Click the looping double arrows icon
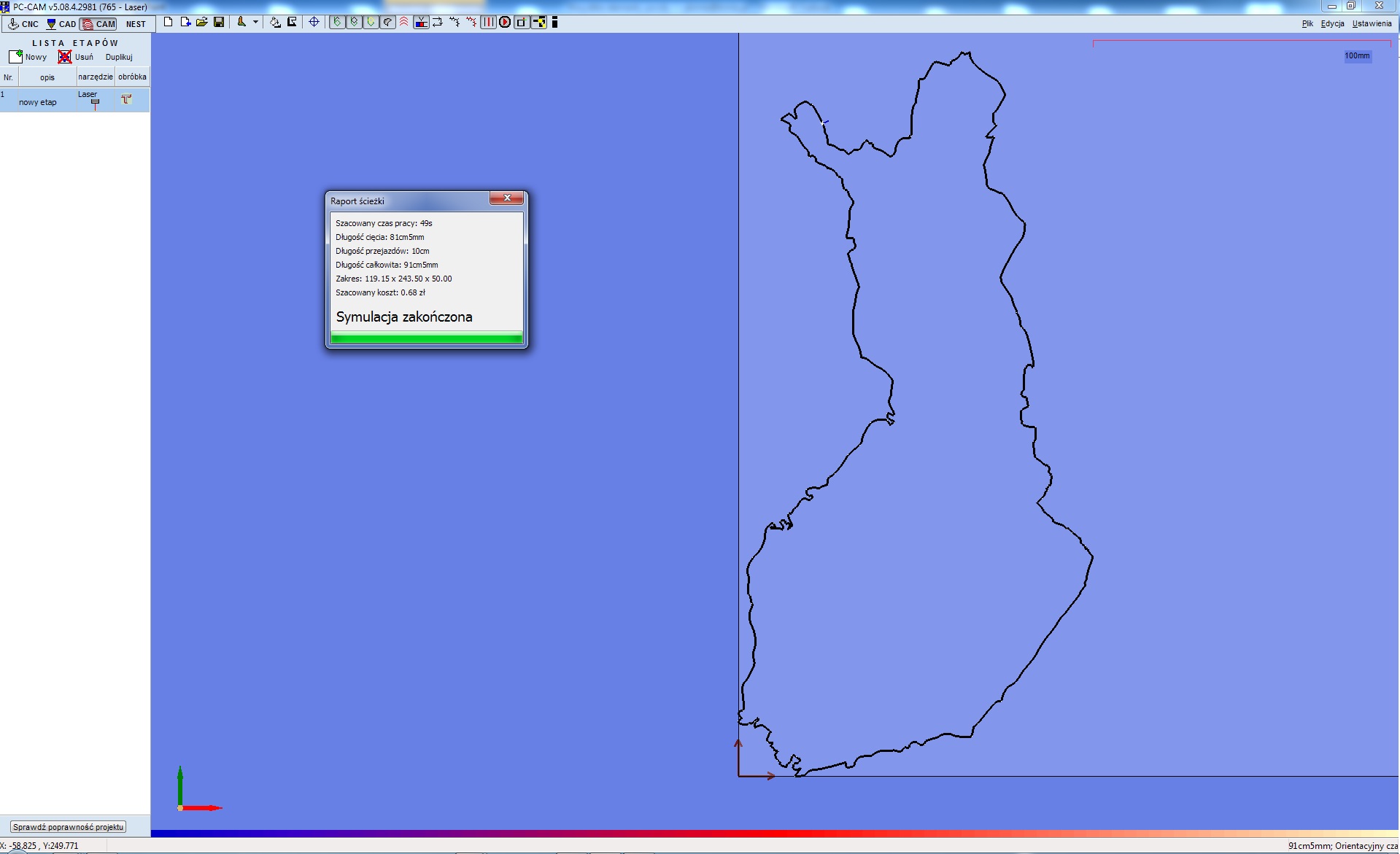The height and width of the screenshot is (854, 1400). [x=438, y=22]
